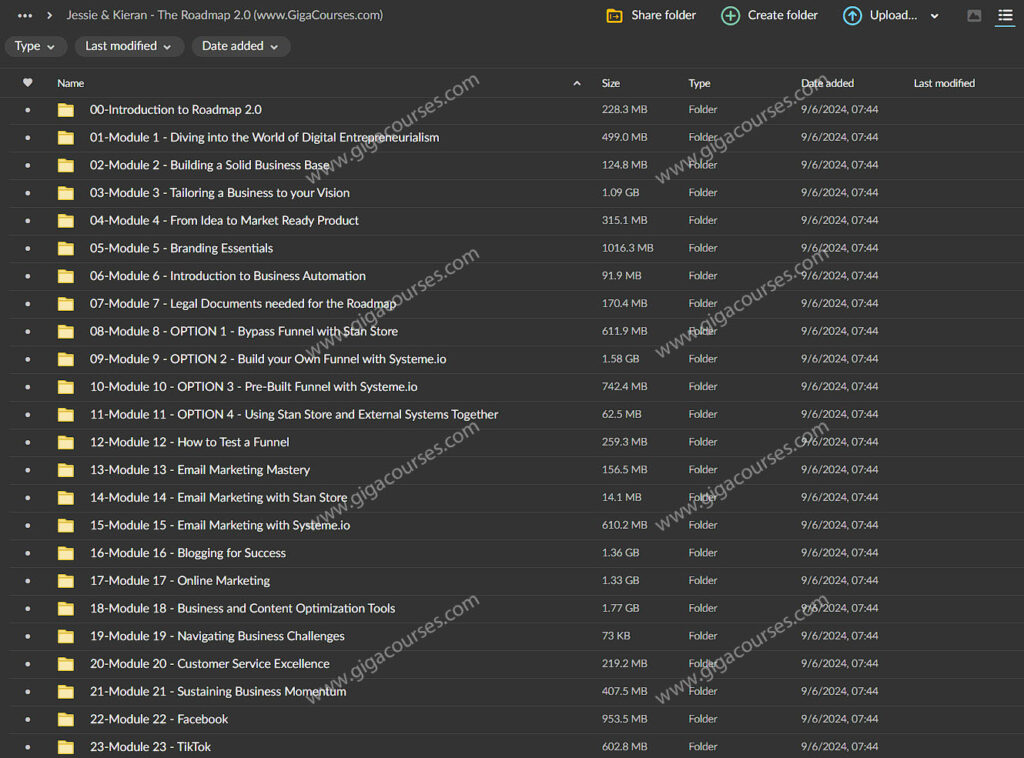
Task: Sort by the Size column header
Action: click(x=611, y=84)
